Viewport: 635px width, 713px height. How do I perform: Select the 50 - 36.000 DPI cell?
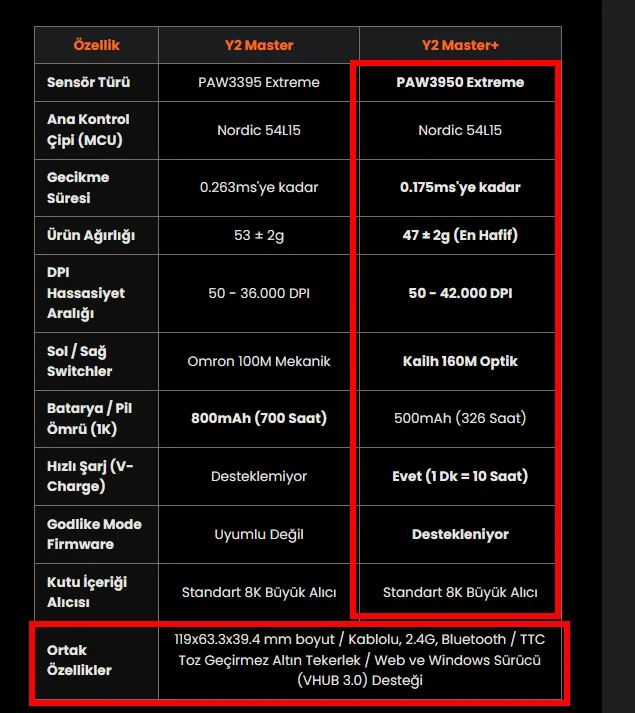[259, 293]
